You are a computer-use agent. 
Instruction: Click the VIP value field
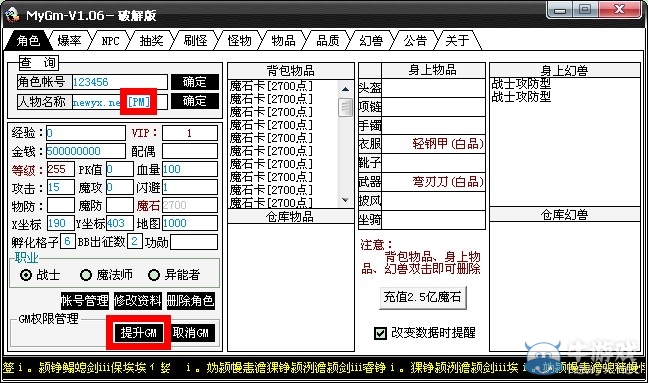tap(190, 133)
